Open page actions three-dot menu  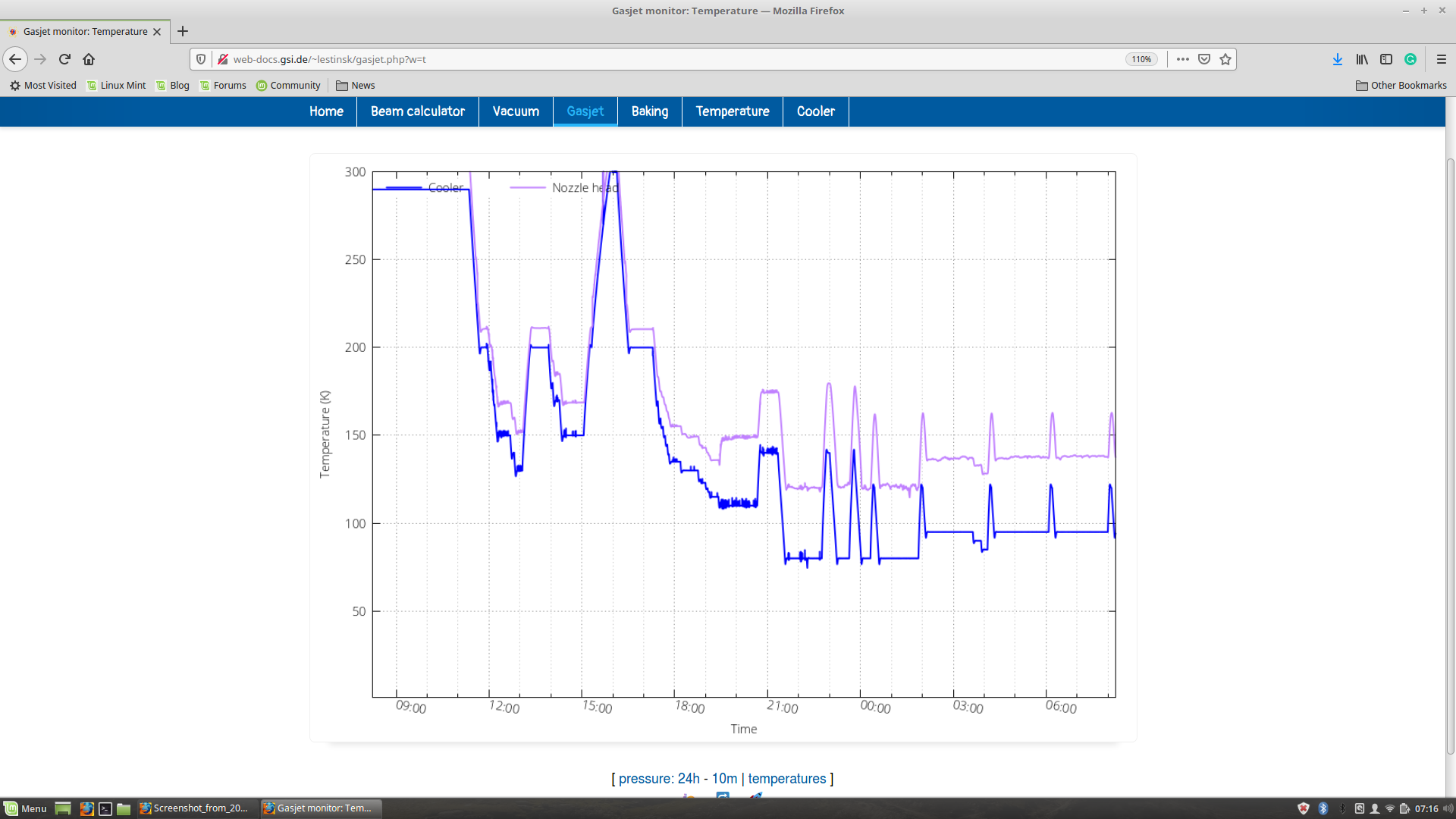pyautogui.click(x=1183, y=59)
